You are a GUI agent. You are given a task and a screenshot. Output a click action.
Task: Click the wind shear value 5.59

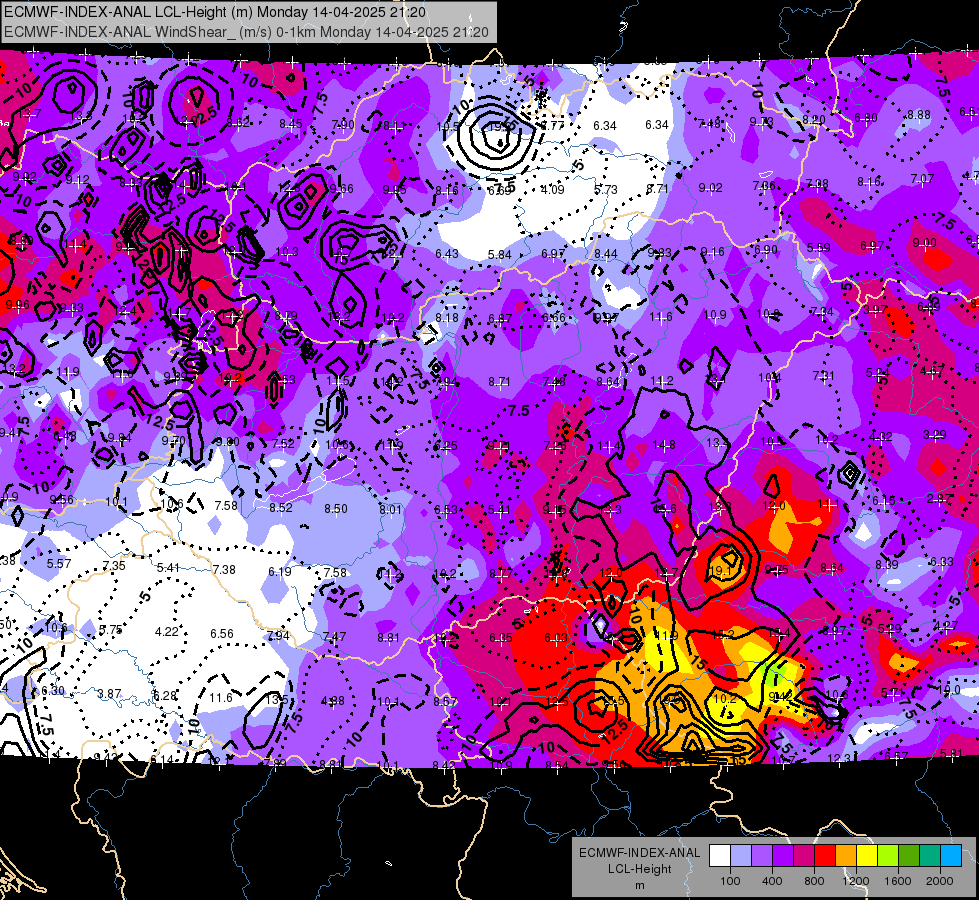[x=819, y=248]
